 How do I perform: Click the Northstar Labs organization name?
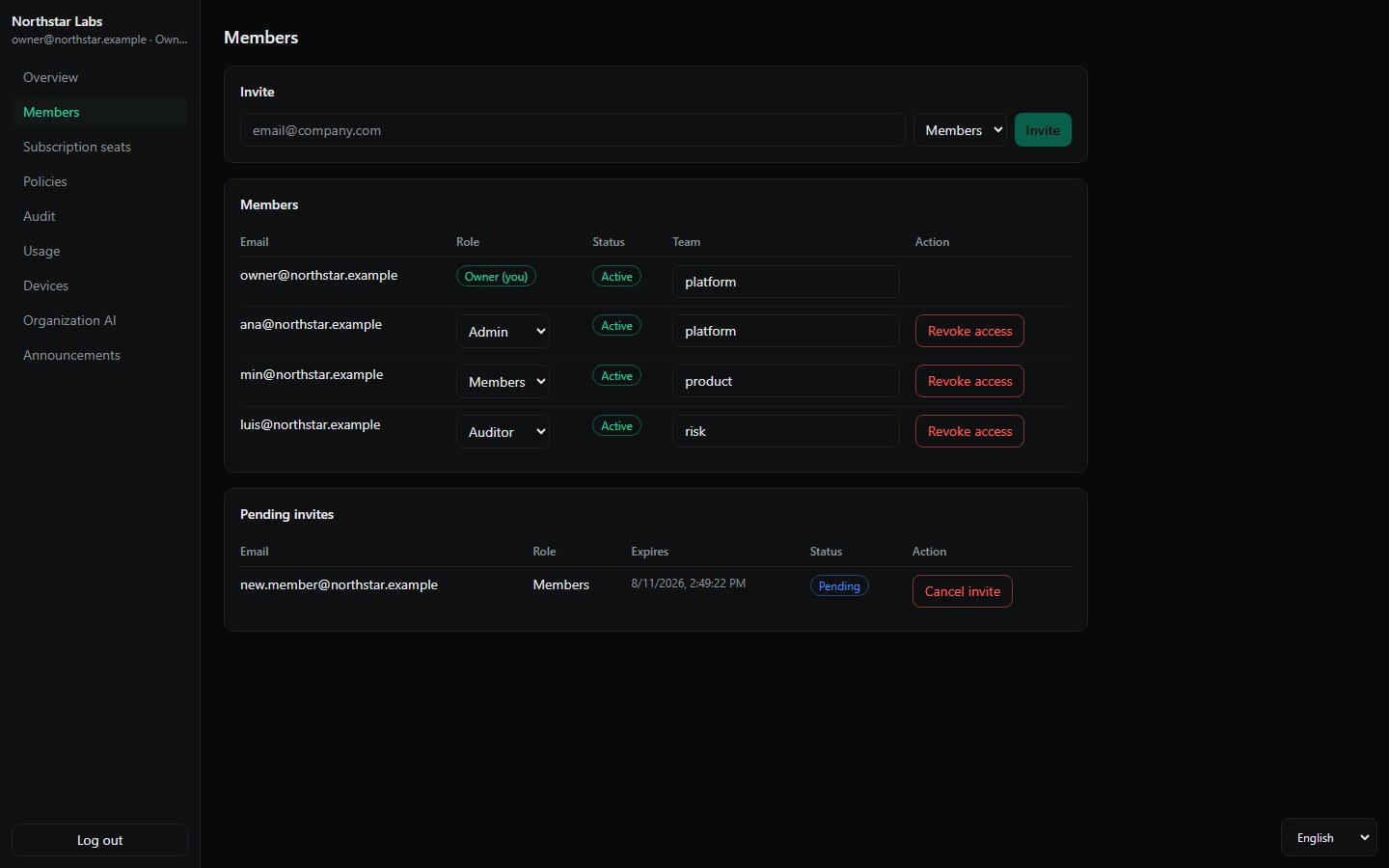click(x=57, y=21)
